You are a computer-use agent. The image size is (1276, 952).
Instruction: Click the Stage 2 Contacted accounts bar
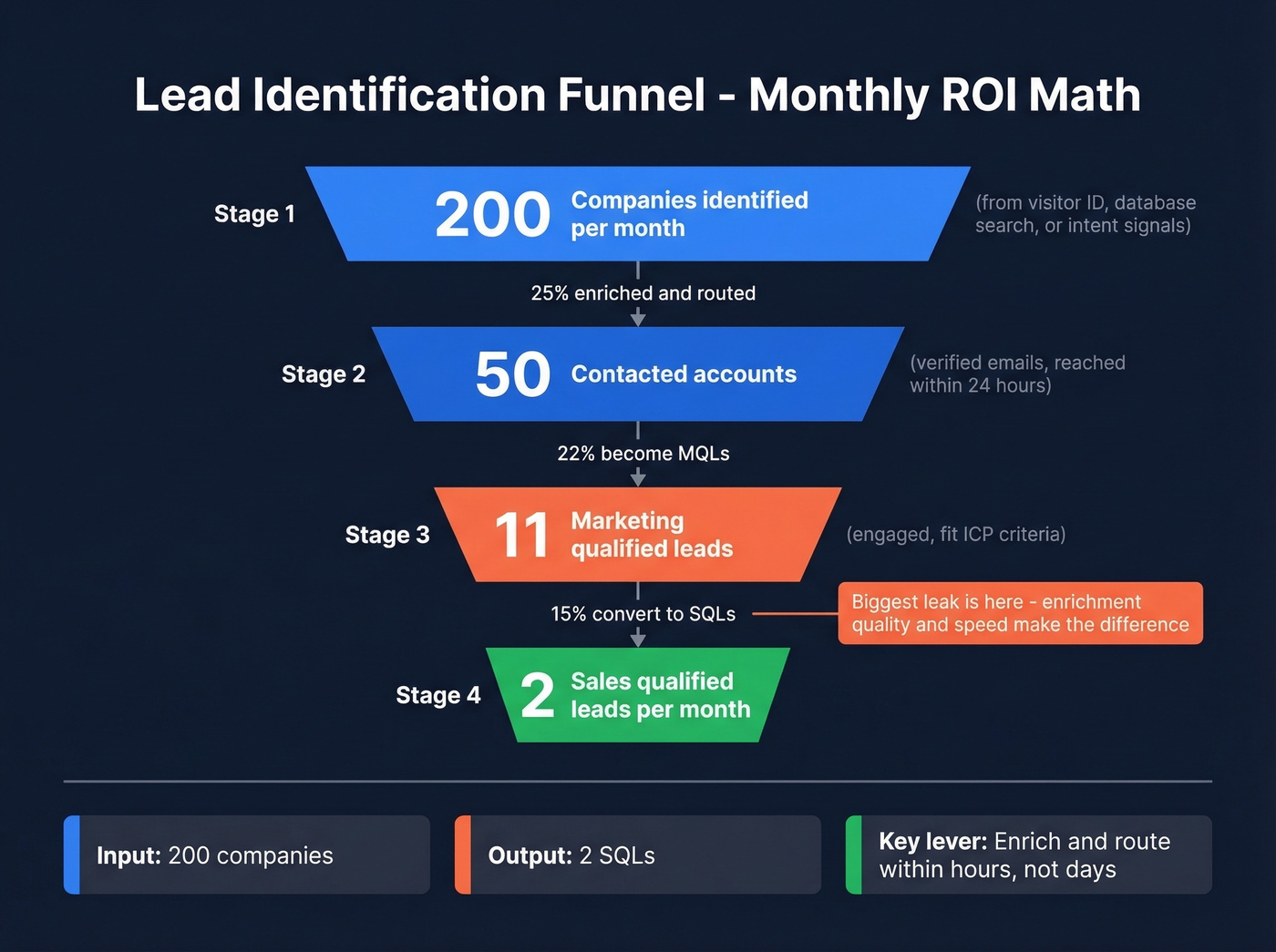[638, 374]
